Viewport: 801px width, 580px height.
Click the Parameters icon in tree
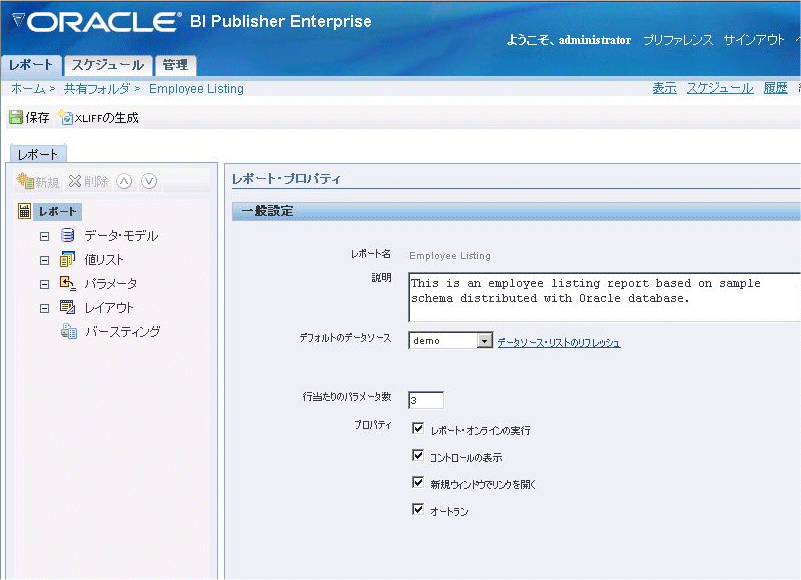point(67,283)
